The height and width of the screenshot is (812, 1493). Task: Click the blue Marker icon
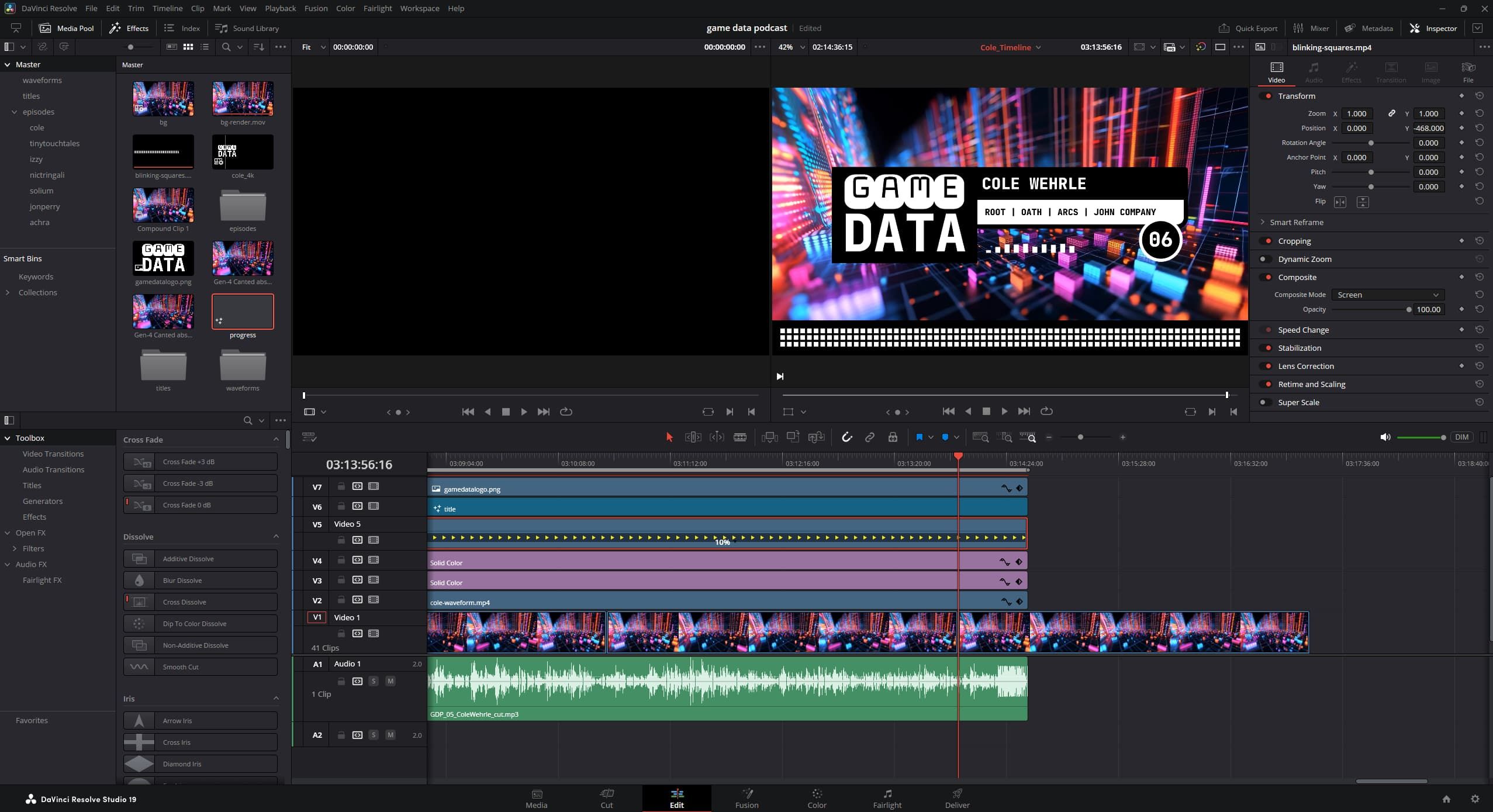click(945, 437)
